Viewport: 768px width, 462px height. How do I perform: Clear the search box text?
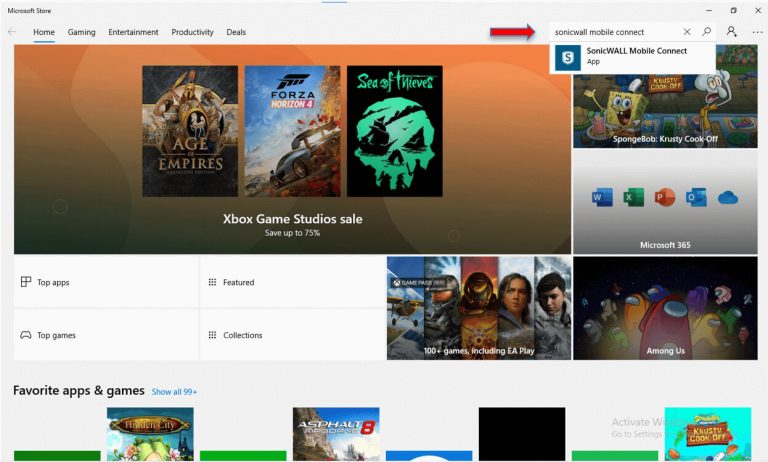pos(687,32)
